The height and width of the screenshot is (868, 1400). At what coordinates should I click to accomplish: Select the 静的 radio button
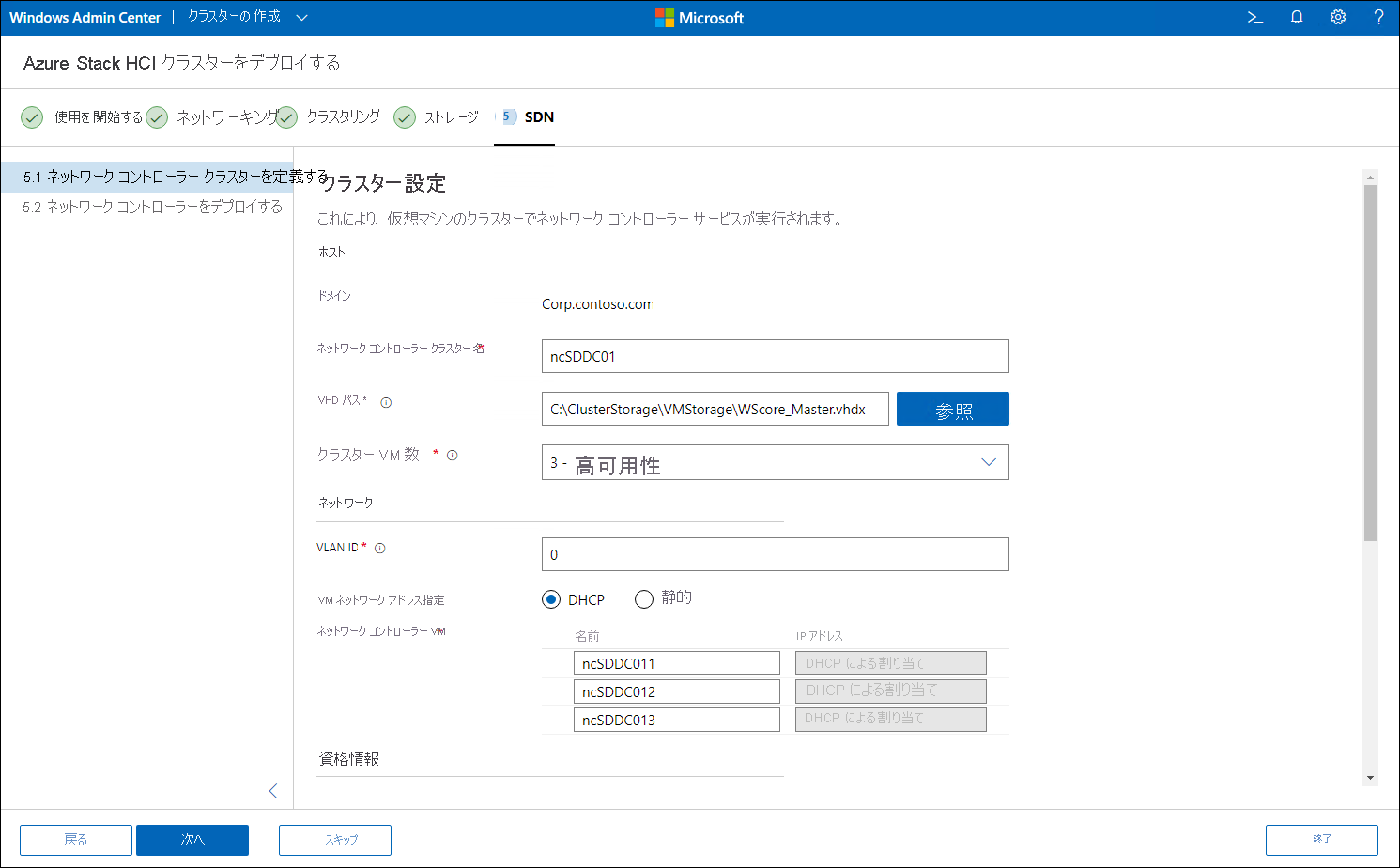(x=644, y=599)
